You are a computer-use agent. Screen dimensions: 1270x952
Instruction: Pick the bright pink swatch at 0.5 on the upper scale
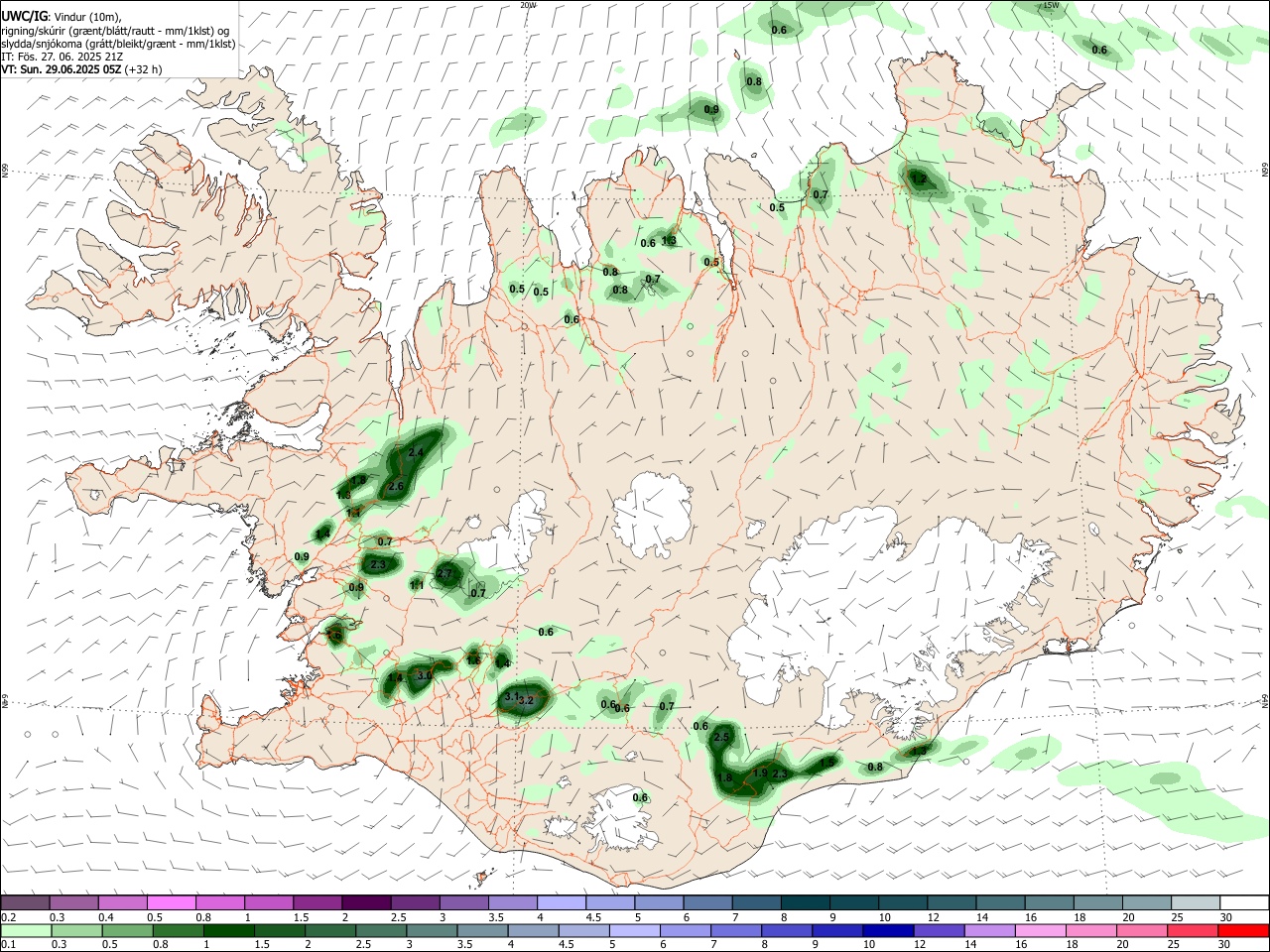click(x=172, y=903)
